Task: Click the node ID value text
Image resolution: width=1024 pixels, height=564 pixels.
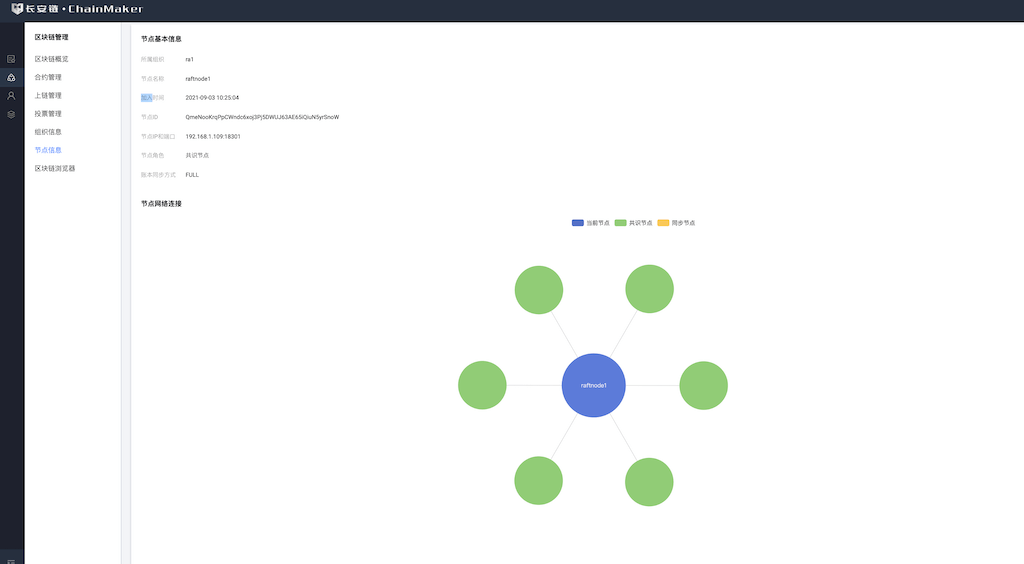Action: coord(262,117)
